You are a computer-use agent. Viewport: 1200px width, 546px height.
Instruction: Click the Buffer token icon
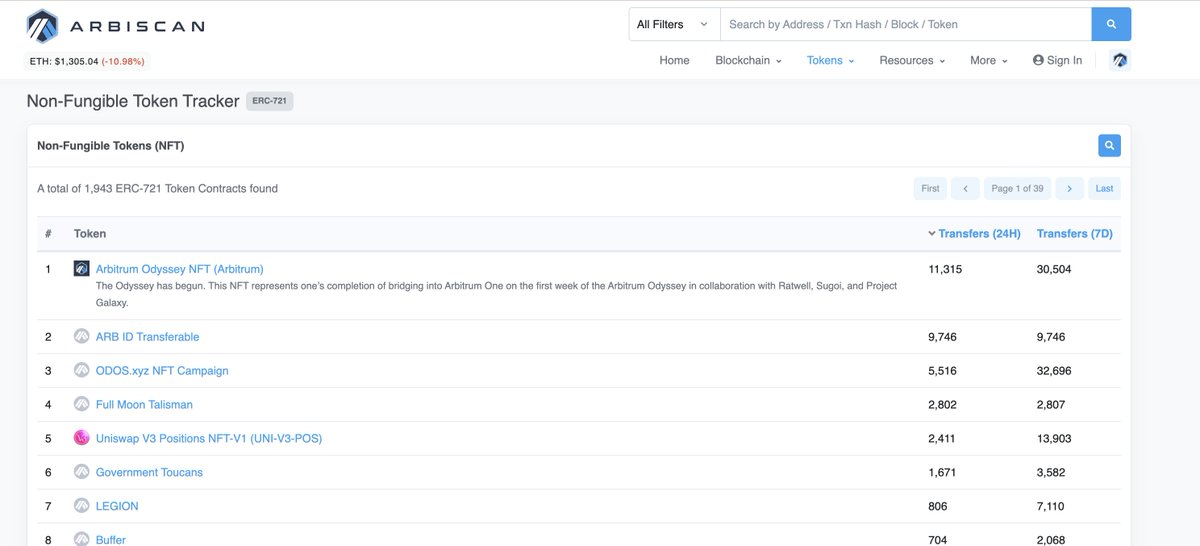tap(82, 539)
